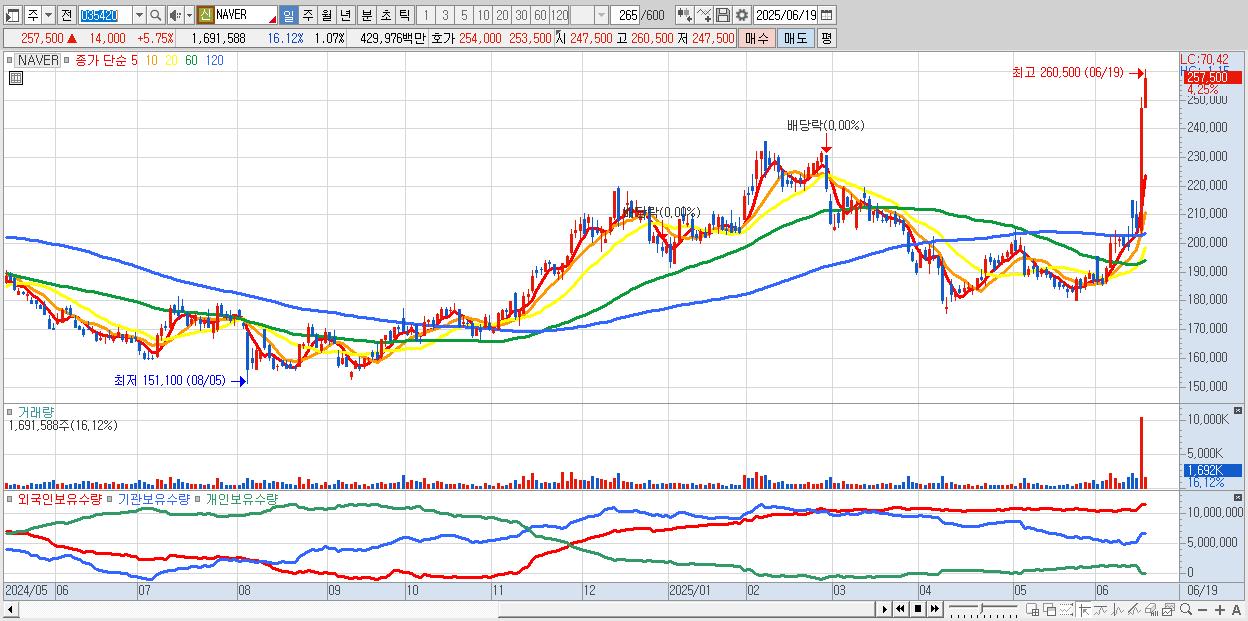
Task: Select the '년' yearly period tab
Action: click(x=345, y=15)
